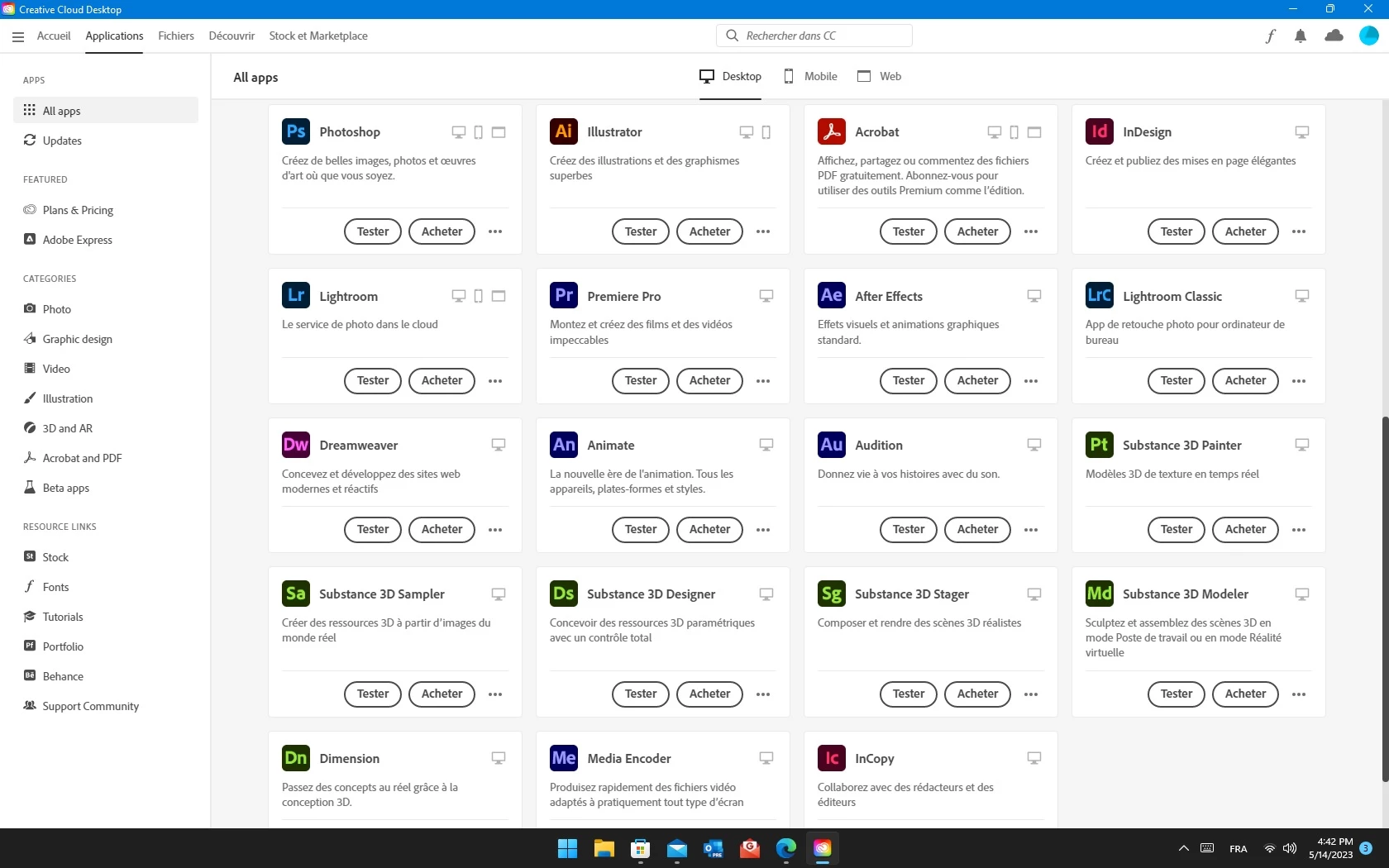The height and width of the screenshot is (868, 1389).
Task: Click the Dimension app icon
Action: [x=296, y=758]
